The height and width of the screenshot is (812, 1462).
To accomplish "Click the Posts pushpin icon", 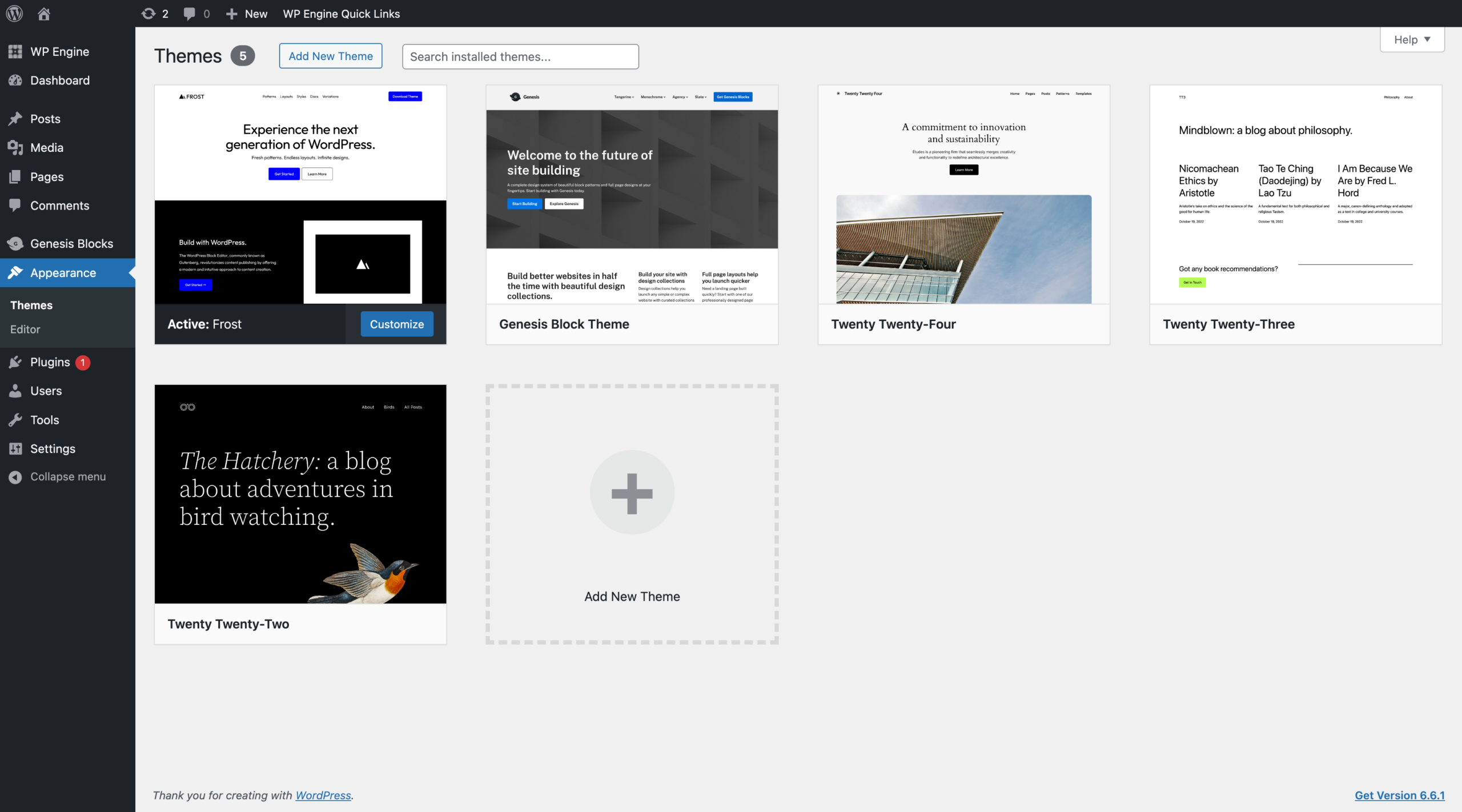I will (x=15, y=119).
